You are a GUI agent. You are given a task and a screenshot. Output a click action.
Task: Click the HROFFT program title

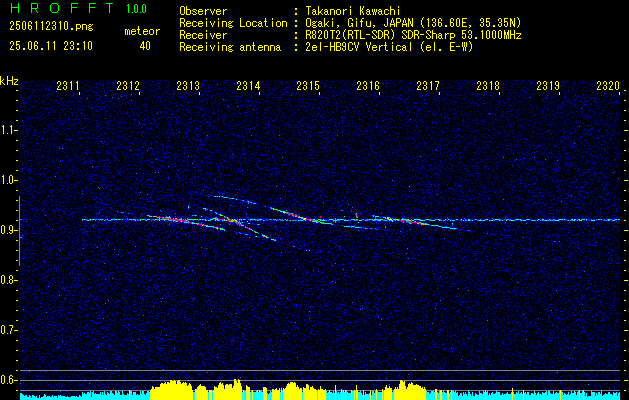point(62,8)
